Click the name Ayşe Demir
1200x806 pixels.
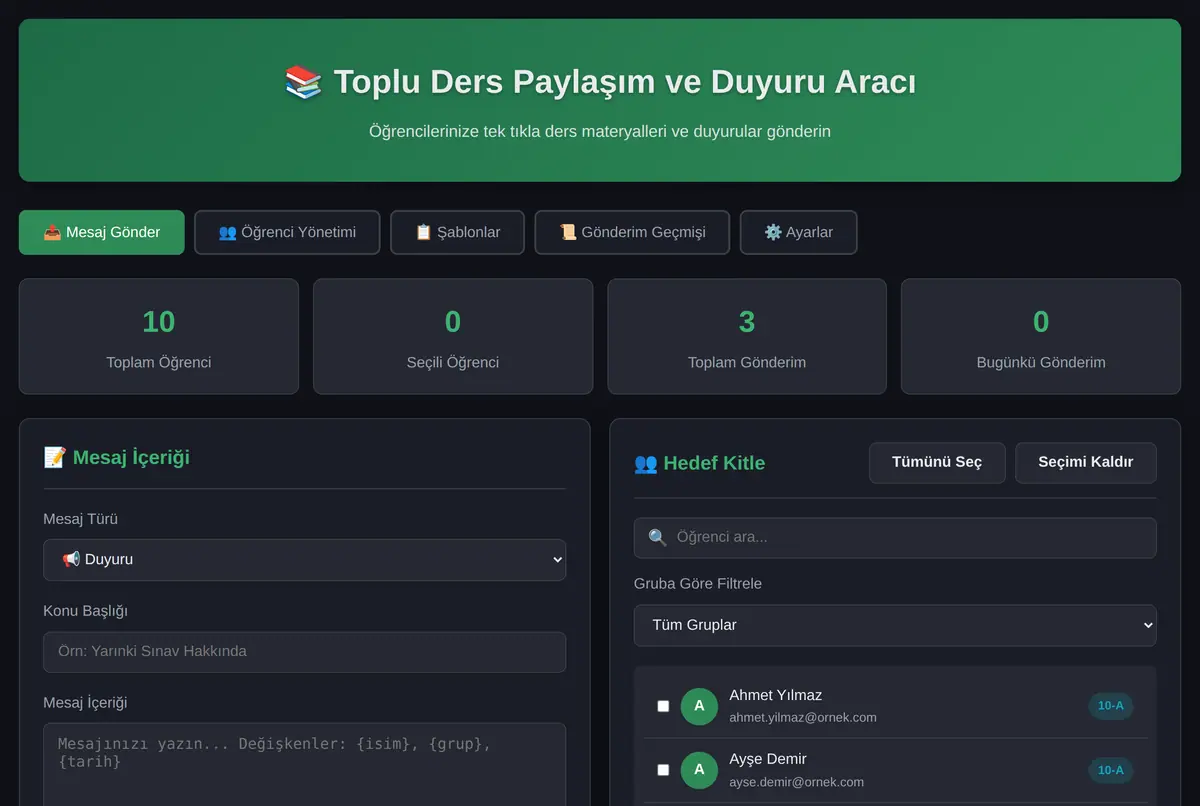point(768,759)
